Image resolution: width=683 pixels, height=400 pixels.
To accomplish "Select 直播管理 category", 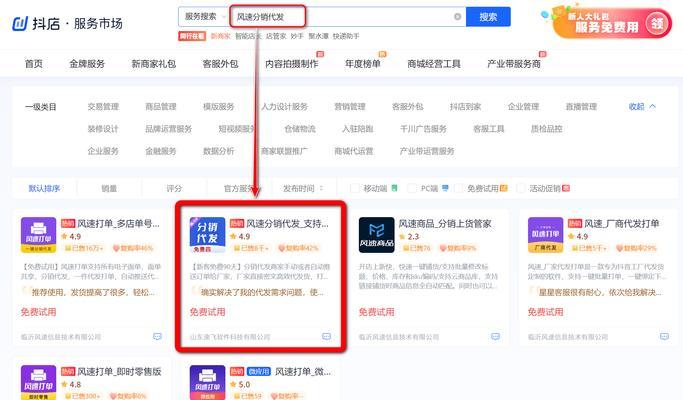I will pos(581,106).
